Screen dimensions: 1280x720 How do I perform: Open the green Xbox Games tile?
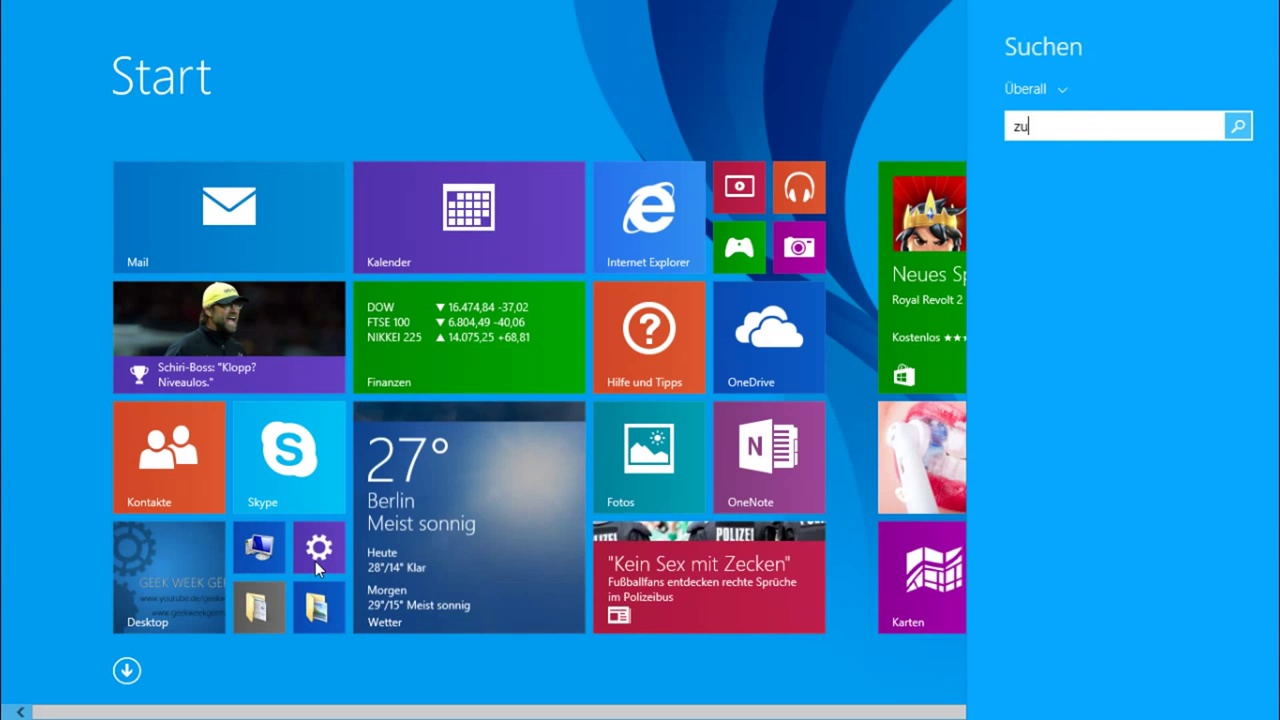(x=739, y=247)
